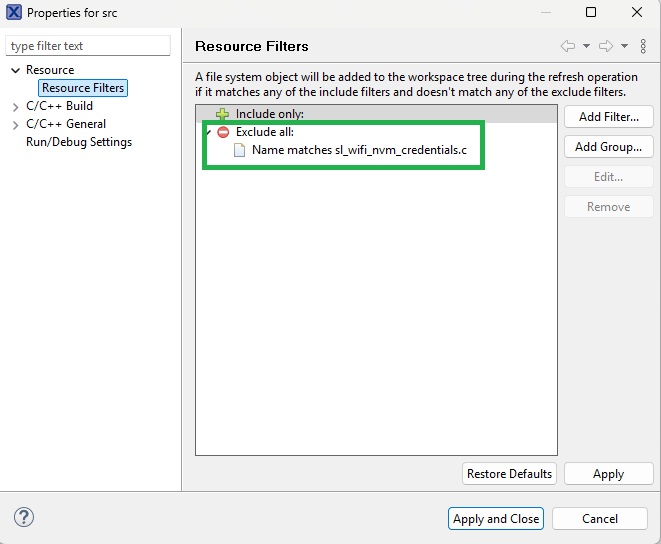
Task: Expand the C/C++ Build tree node
Action: (x=15, y=106)
